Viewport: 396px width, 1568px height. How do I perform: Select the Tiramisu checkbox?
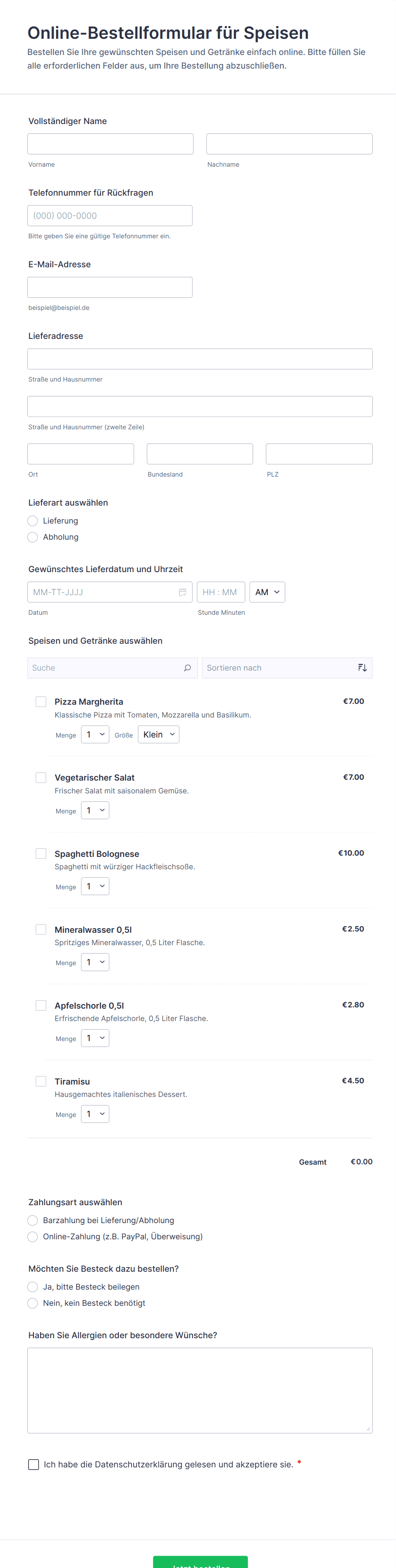click(x=41, y=1081)
